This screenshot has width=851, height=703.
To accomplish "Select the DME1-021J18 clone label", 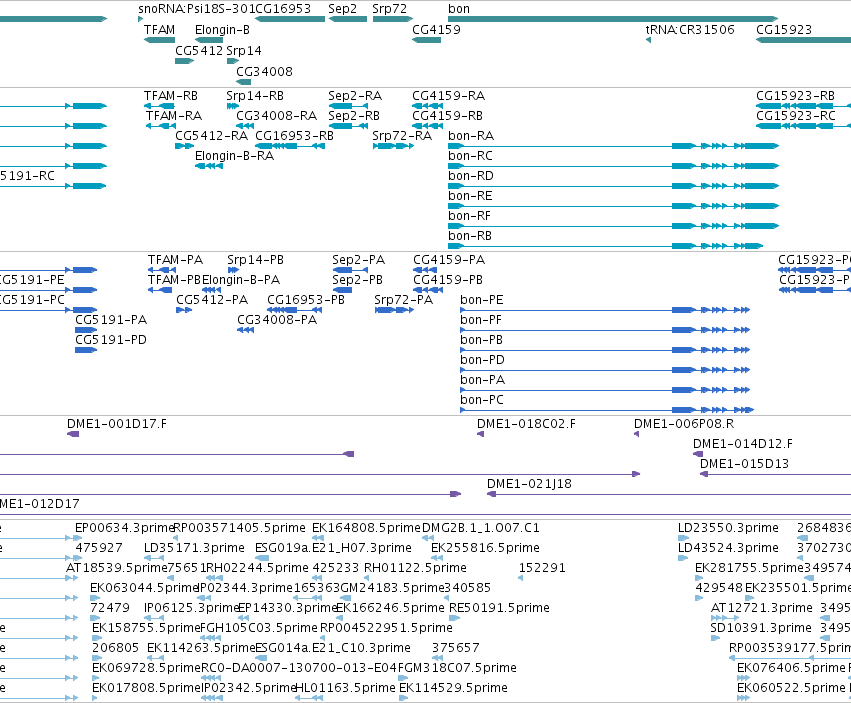I will point(529,485).
